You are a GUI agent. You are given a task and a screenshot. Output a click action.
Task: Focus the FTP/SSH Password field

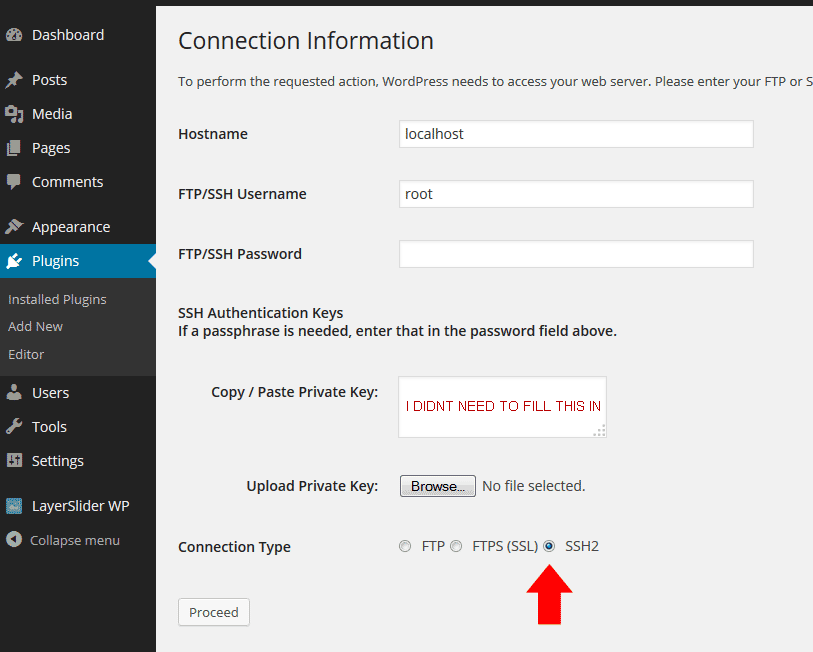click(x=576, y=254)
